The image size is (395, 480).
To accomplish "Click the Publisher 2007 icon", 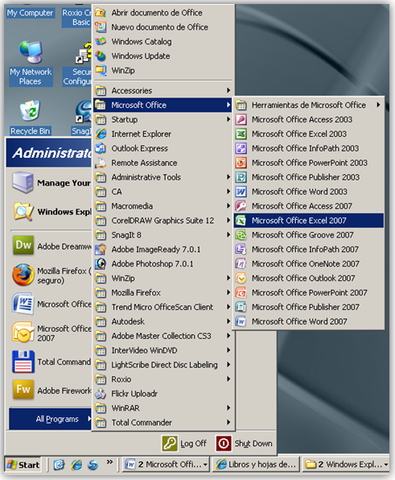I will click(x=241, y=307).
